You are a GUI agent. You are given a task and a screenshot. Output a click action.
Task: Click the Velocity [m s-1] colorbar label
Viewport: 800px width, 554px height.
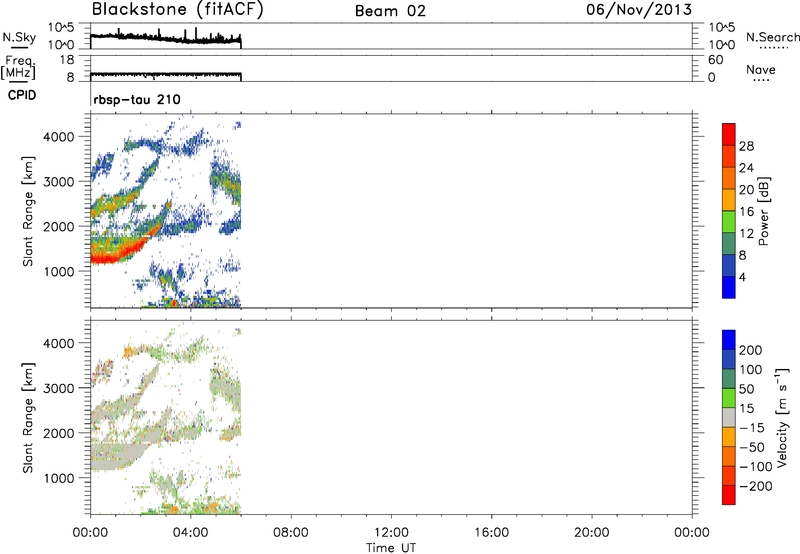pos(782,417)
